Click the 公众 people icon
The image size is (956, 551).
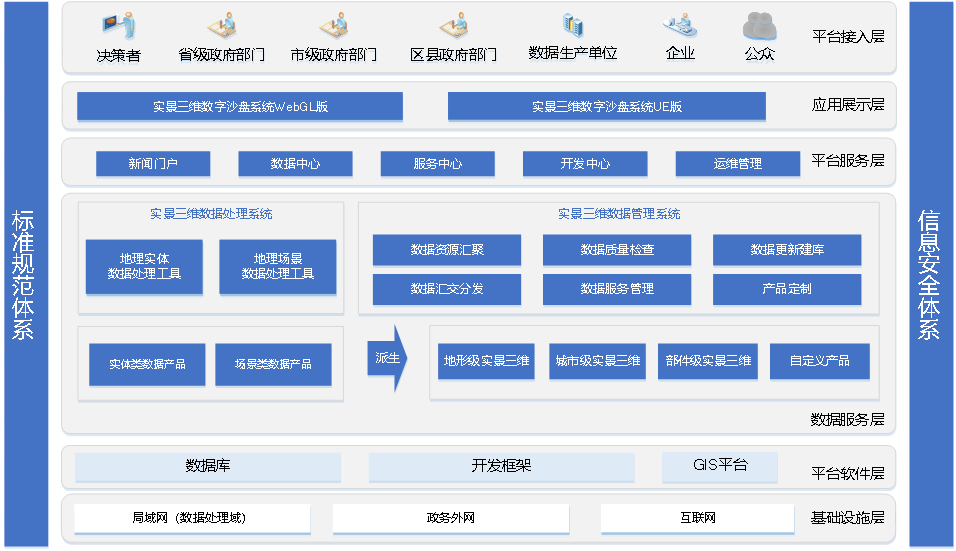760,26
